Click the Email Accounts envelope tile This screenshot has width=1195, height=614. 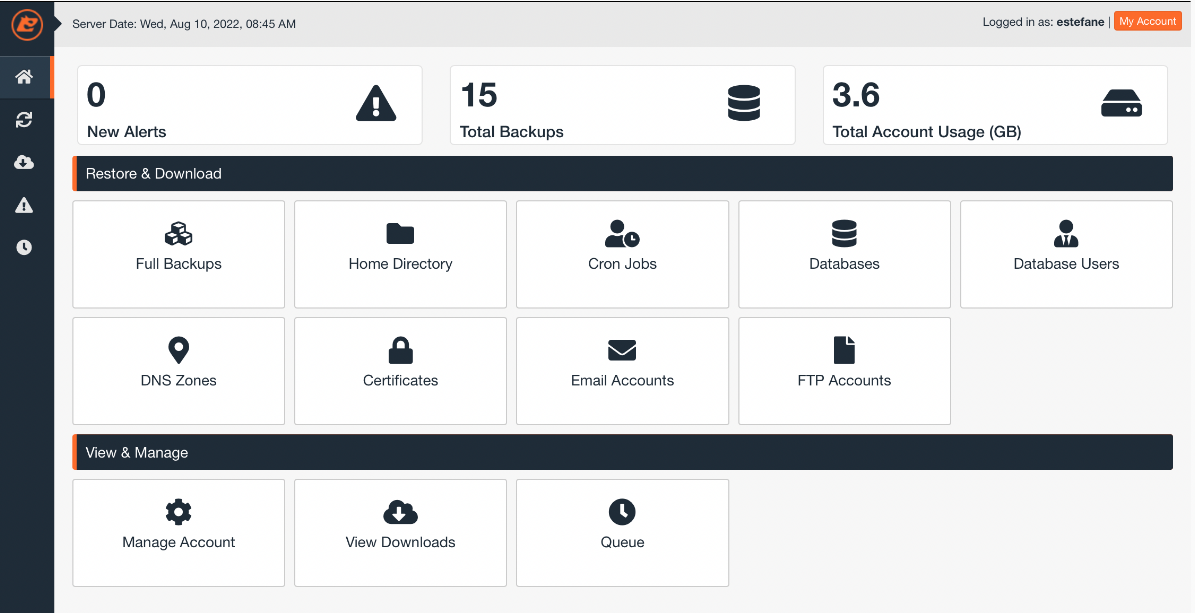click(x=622, y=370)
